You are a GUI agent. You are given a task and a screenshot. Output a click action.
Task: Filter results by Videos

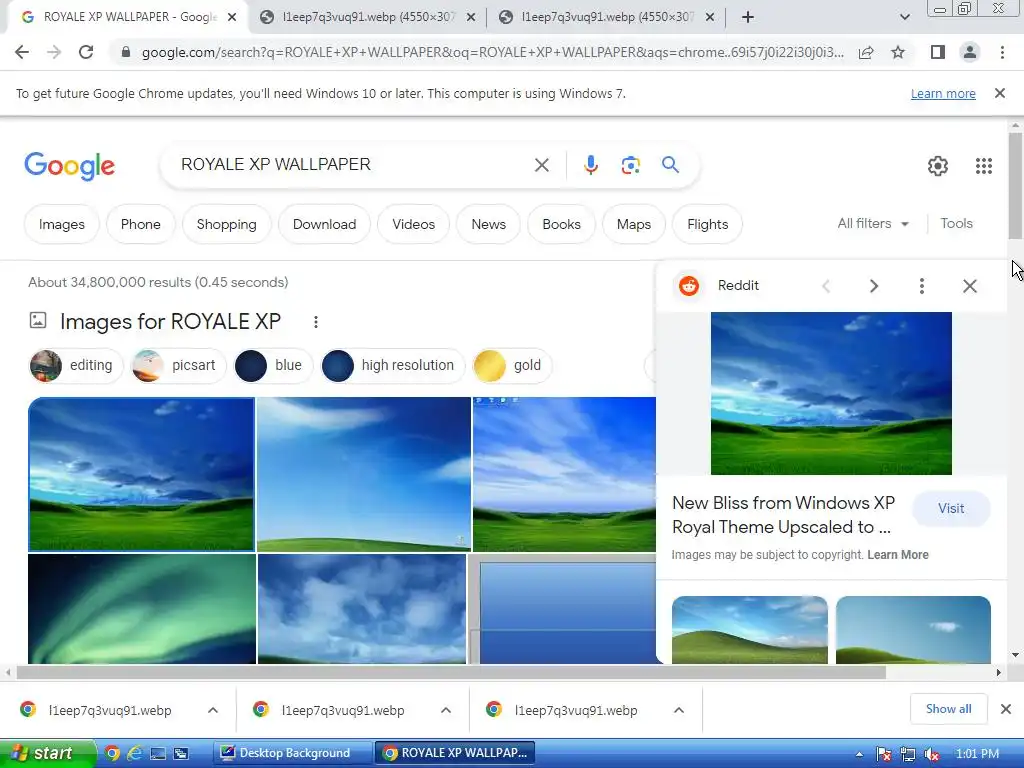413,224
